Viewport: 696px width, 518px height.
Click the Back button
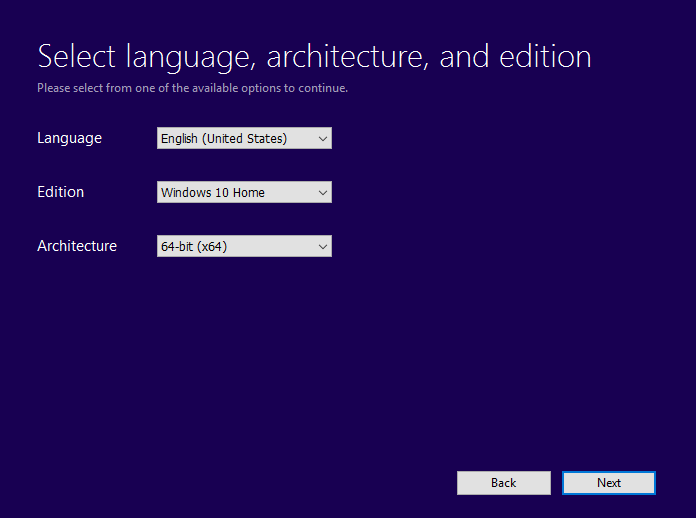coord(504,483)
